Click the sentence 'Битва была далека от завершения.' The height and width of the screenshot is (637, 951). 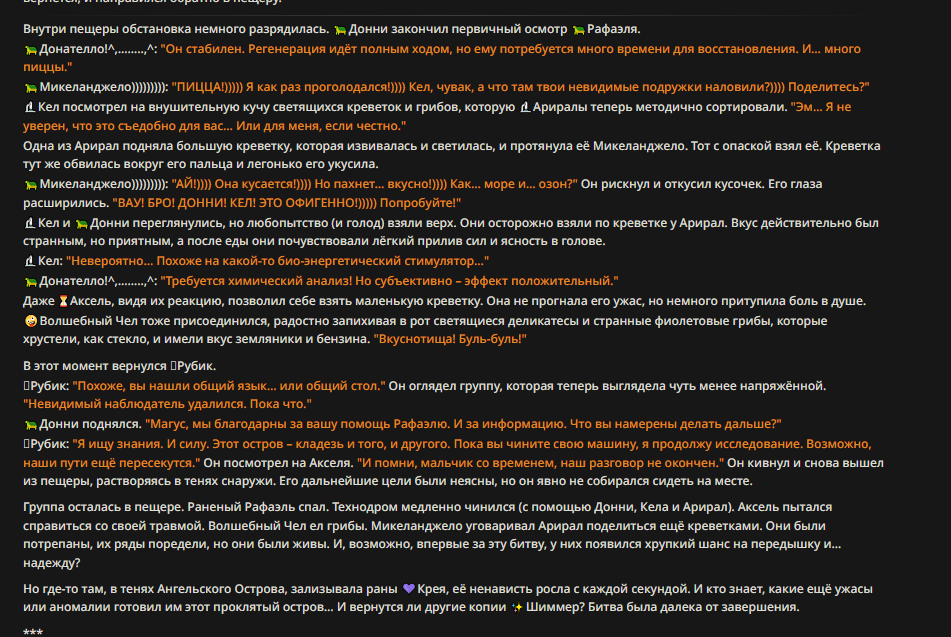click(693, 607)
